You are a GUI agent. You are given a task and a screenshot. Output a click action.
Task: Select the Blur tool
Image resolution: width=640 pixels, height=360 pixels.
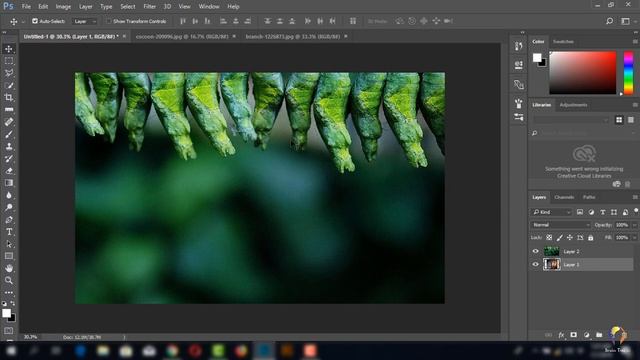(9, 195)
